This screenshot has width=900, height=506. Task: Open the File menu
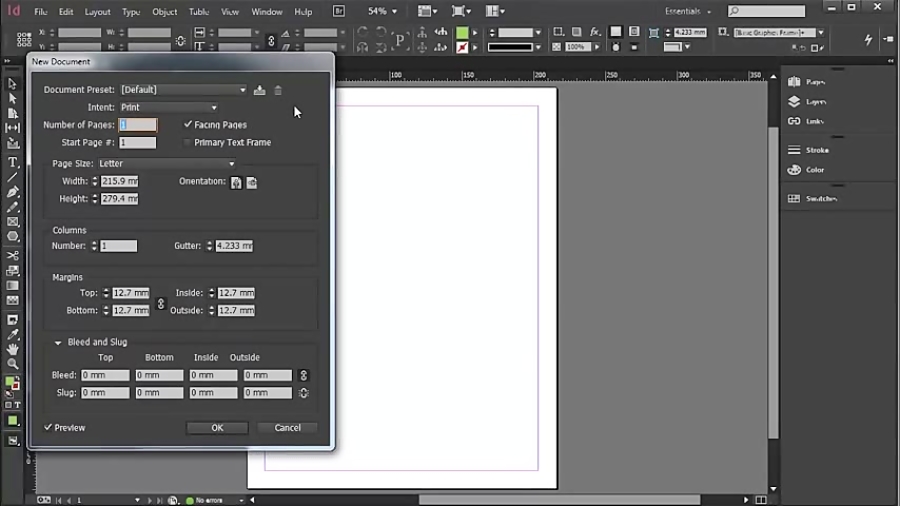[41, 11]
